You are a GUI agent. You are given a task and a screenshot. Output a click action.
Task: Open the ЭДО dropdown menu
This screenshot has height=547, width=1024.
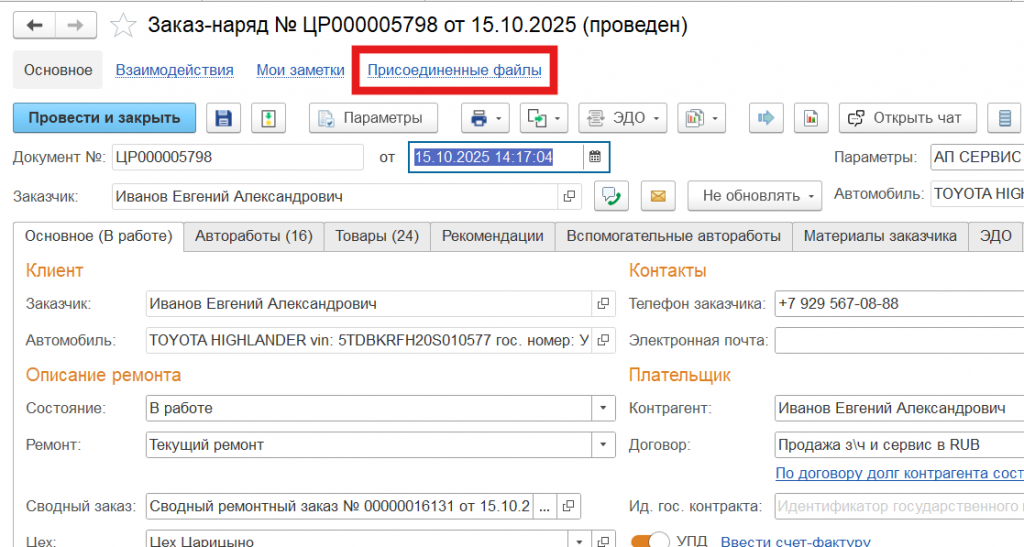[x=622, y=118]
